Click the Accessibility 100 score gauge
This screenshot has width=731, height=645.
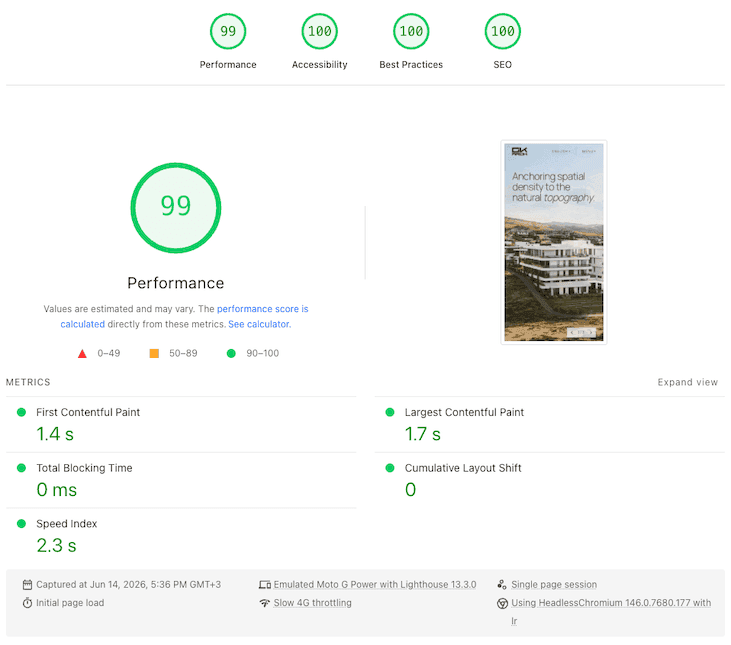click(x=319, y=31)
